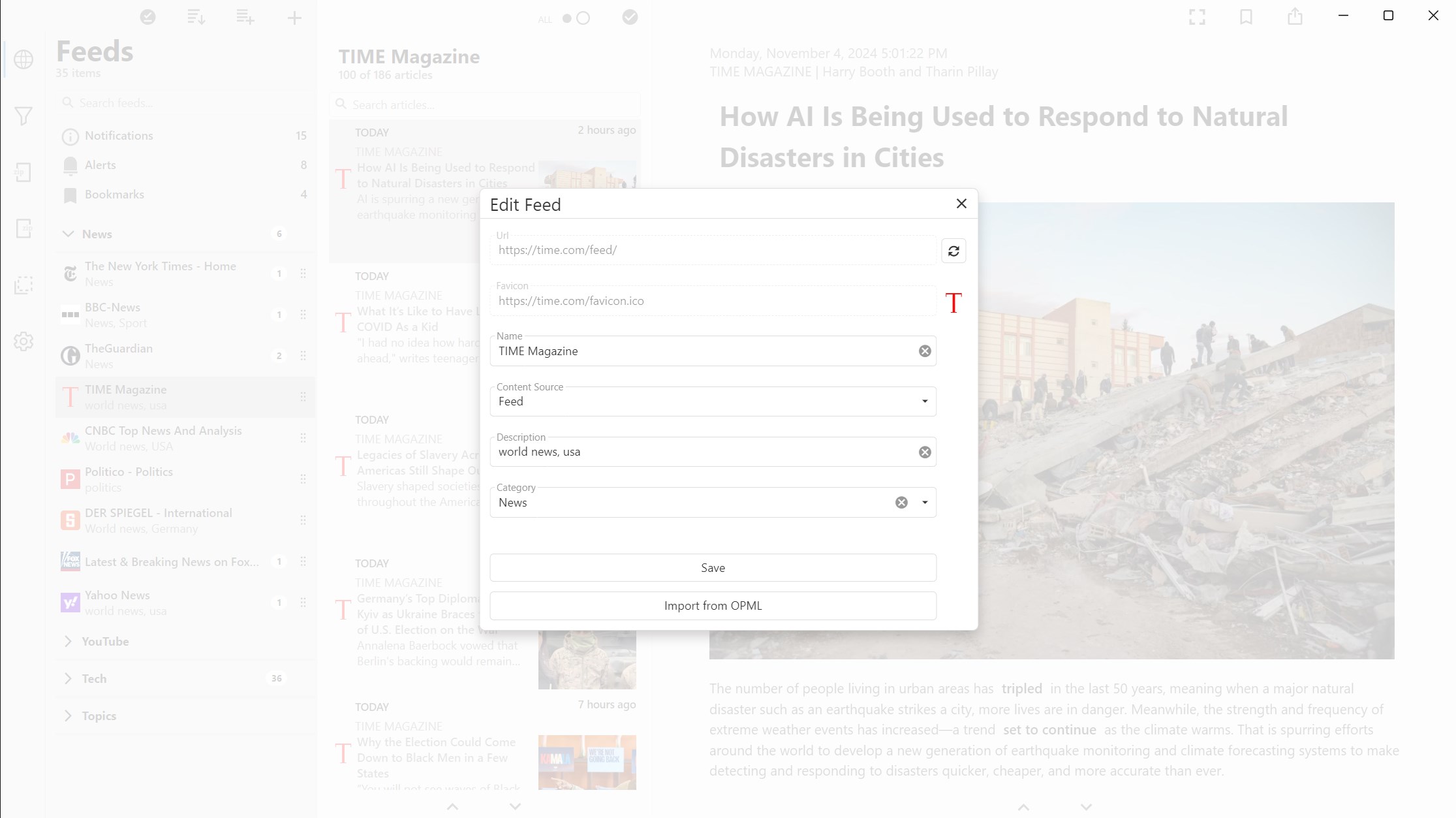Click the bookmark icon in top toolbar
This screenshot has height=818, width=1456.
(x=1246, y=17)
